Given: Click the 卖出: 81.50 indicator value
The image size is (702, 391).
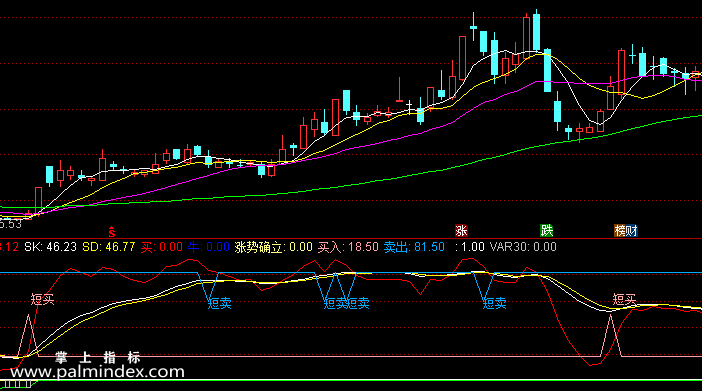Looking at the screenshot, I should click(414, 247).
